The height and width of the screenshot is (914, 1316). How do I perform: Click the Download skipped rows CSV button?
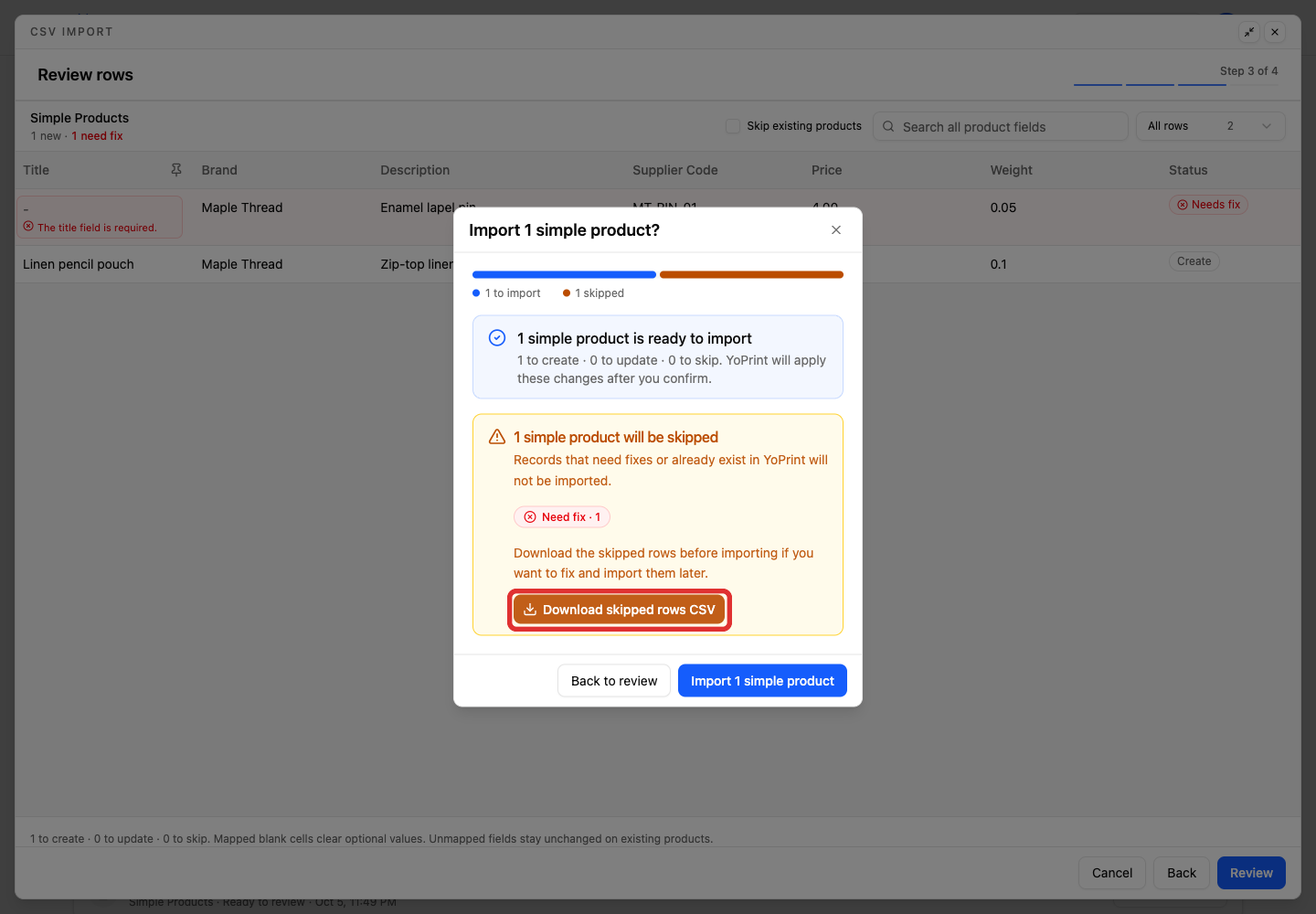[x=620, y=610]
